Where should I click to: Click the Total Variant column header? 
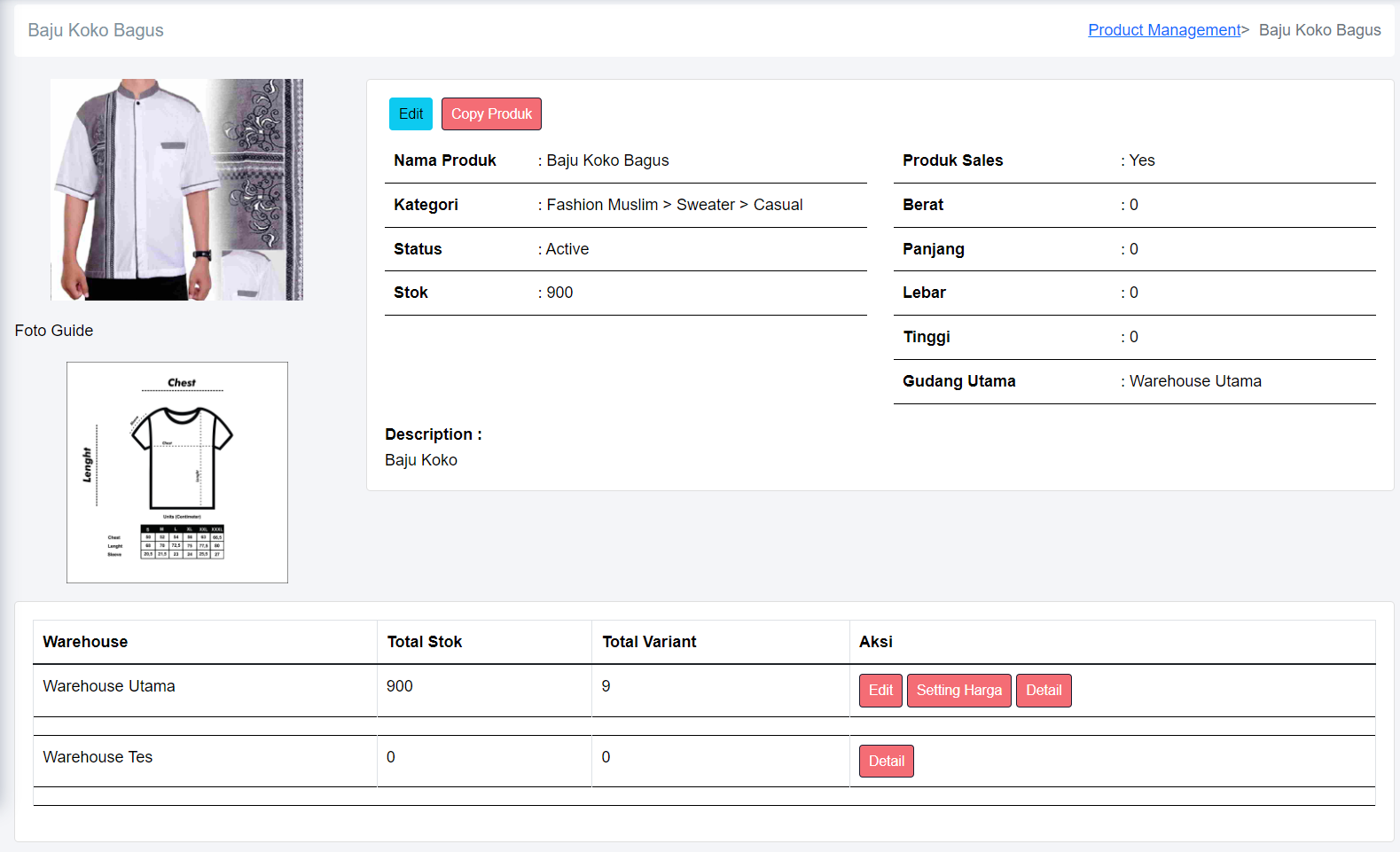[649, 642]
